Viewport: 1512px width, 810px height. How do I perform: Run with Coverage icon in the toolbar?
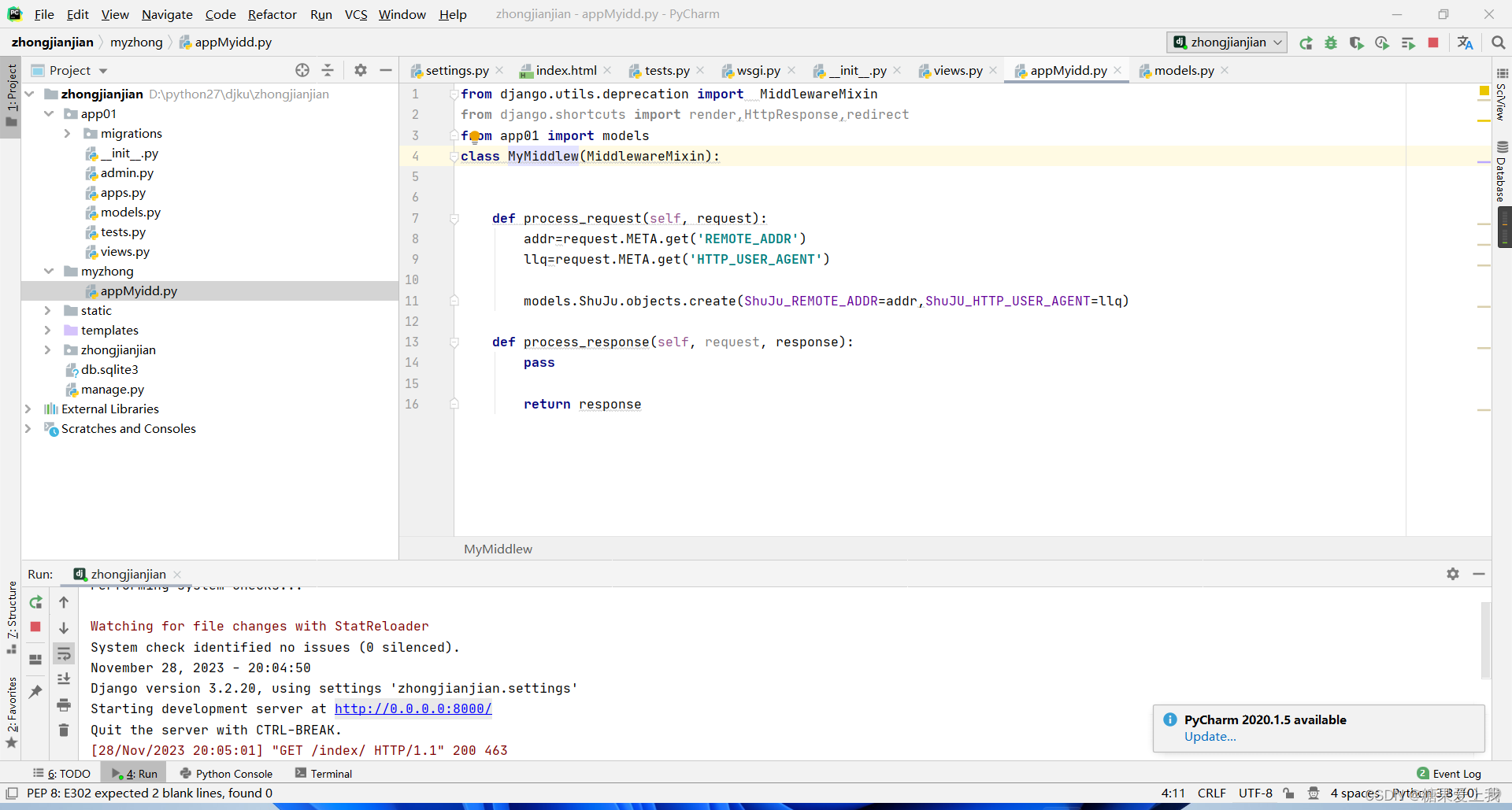1356,43
